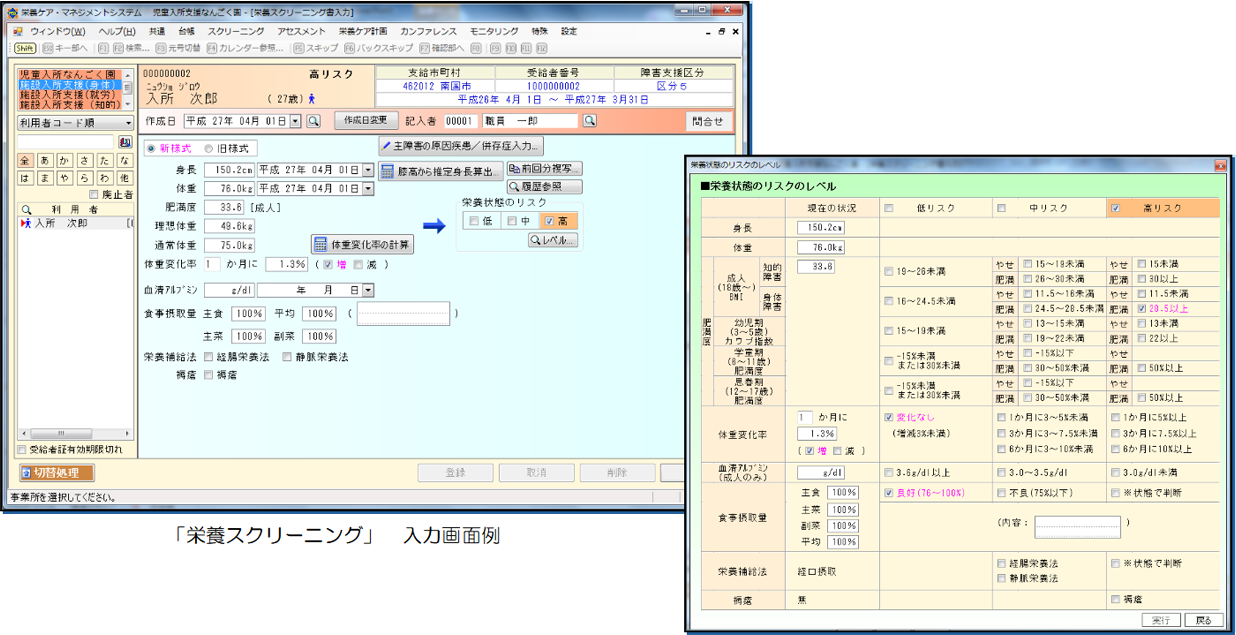The image size is (1236, 635).
Task: Open the 栄養ケア計画 menu
Action: [x=361, y=31]
